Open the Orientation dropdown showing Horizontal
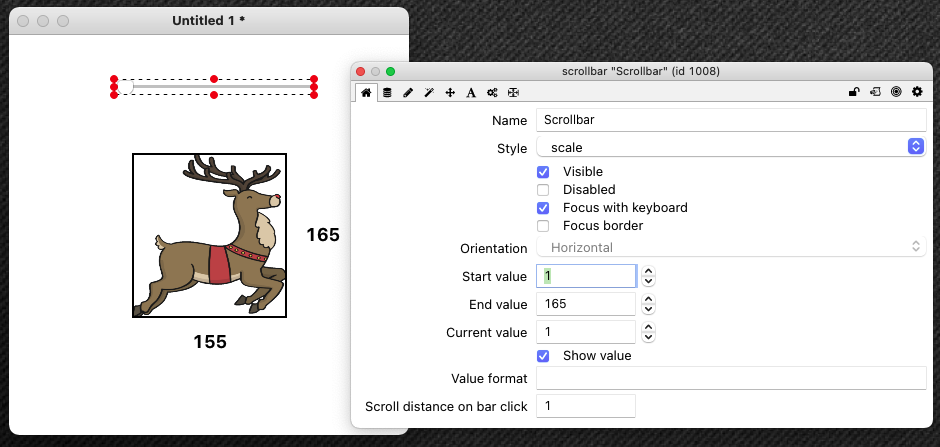This screenshot has height=447, width=940. [x=731, y=247]
